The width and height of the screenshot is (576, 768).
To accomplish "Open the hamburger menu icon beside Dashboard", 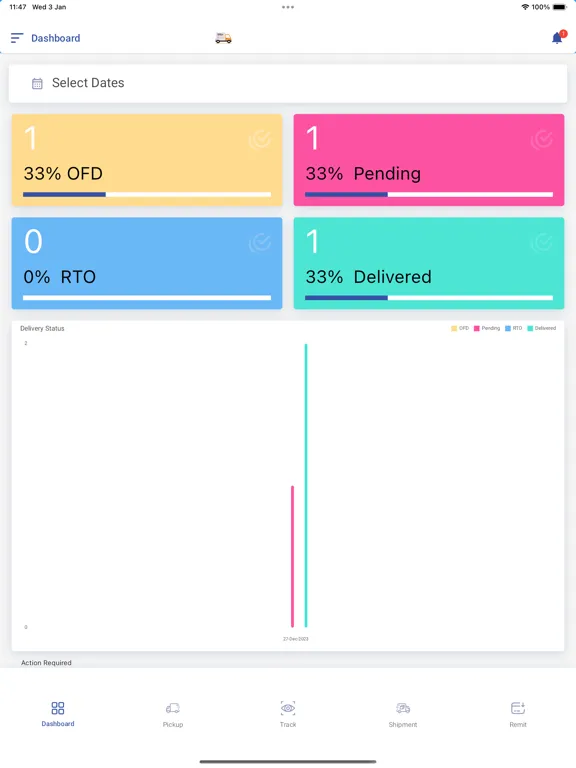I will [17, 38].
